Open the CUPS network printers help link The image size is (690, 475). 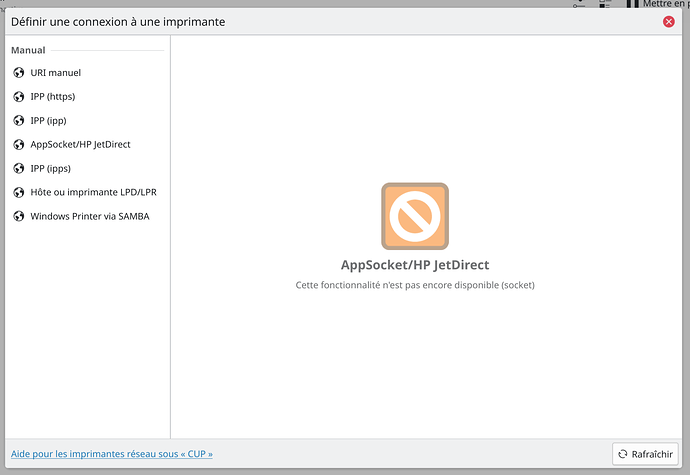point(112,454)
